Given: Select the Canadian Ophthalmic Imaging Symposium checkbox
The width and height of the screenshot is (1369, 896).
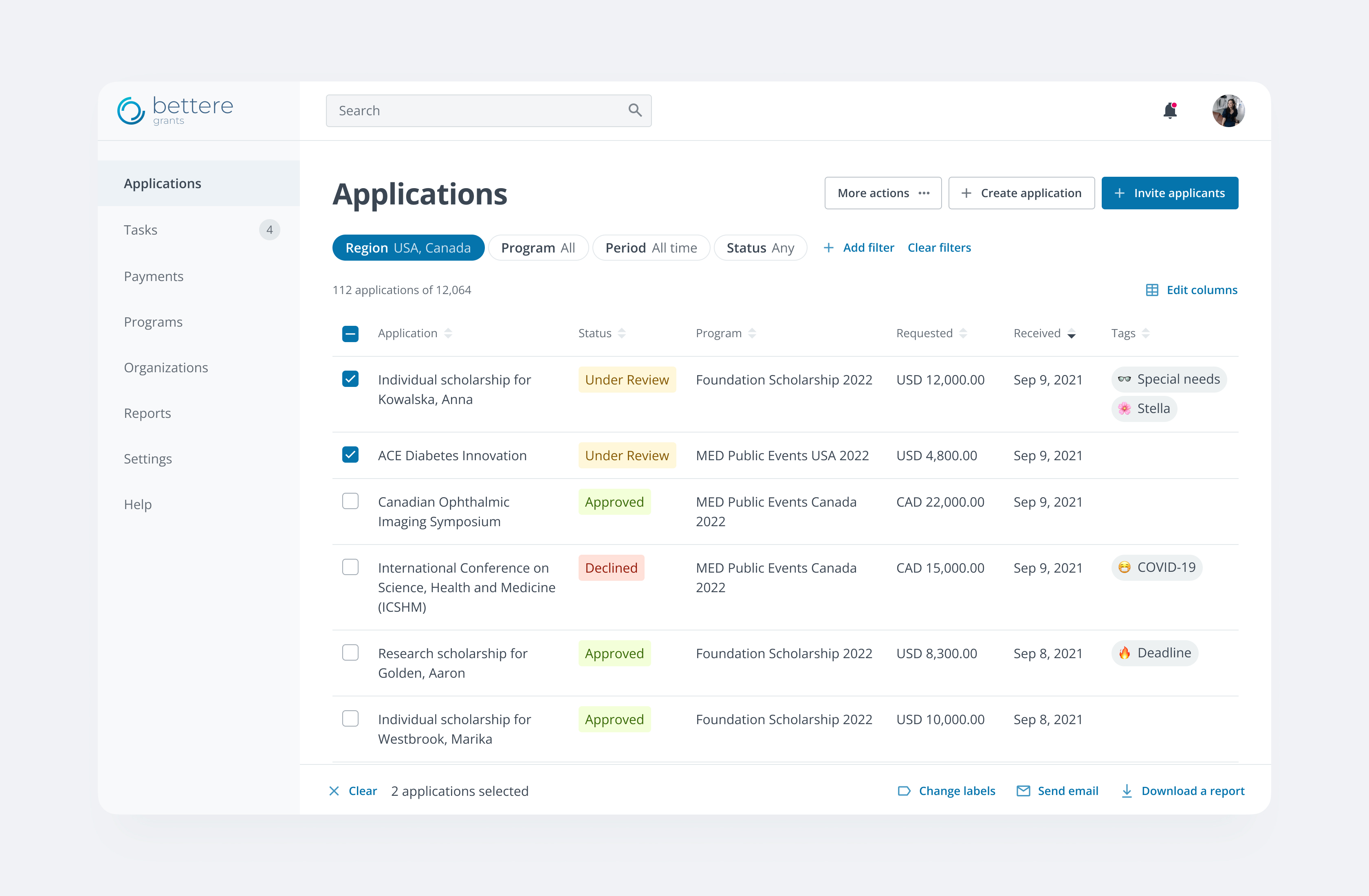Looking at the screenshot, I should coord(350,501).
